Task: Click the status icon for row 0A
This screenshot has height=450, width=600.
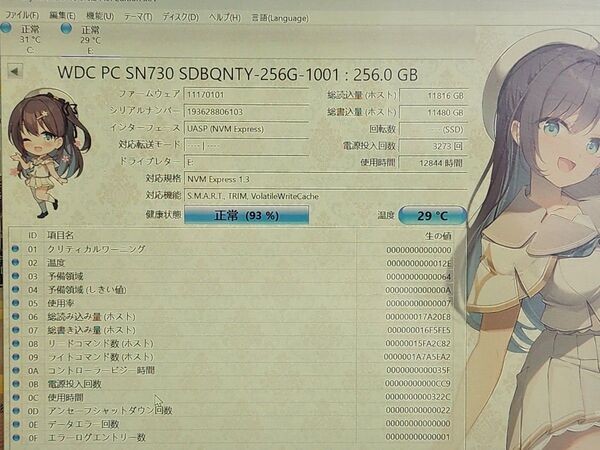Action: point(15,370)
